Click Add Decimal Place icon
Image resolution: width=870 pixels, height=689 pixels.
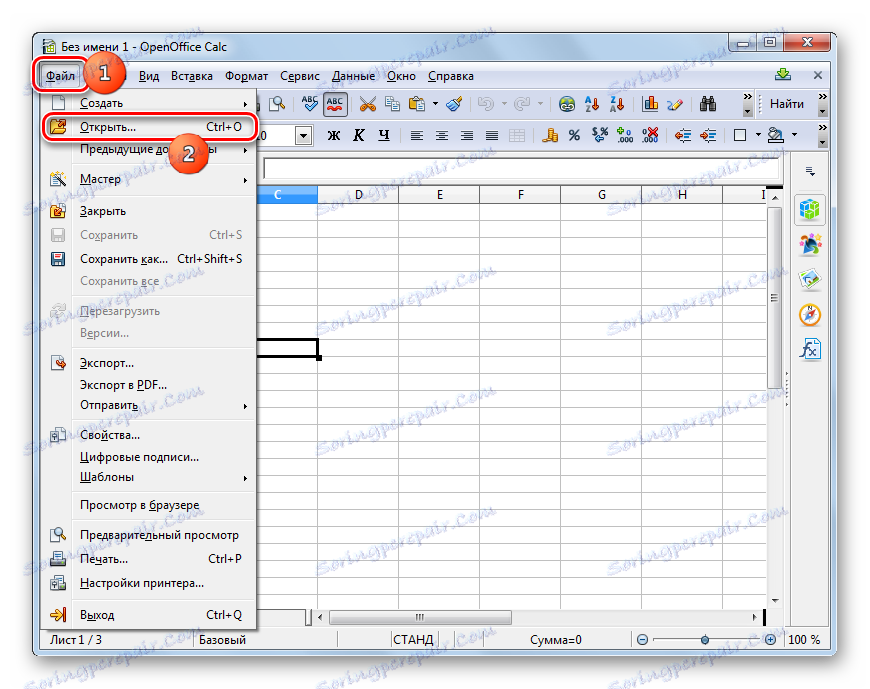625,135
